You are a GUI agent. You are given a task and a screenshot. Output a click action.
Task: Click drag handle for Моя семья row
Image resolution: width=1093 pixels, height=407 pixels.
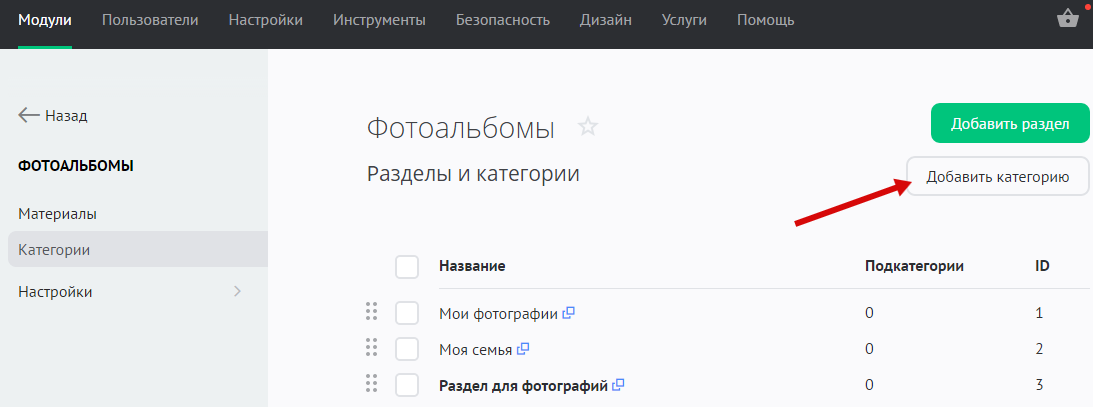[371, 348]
